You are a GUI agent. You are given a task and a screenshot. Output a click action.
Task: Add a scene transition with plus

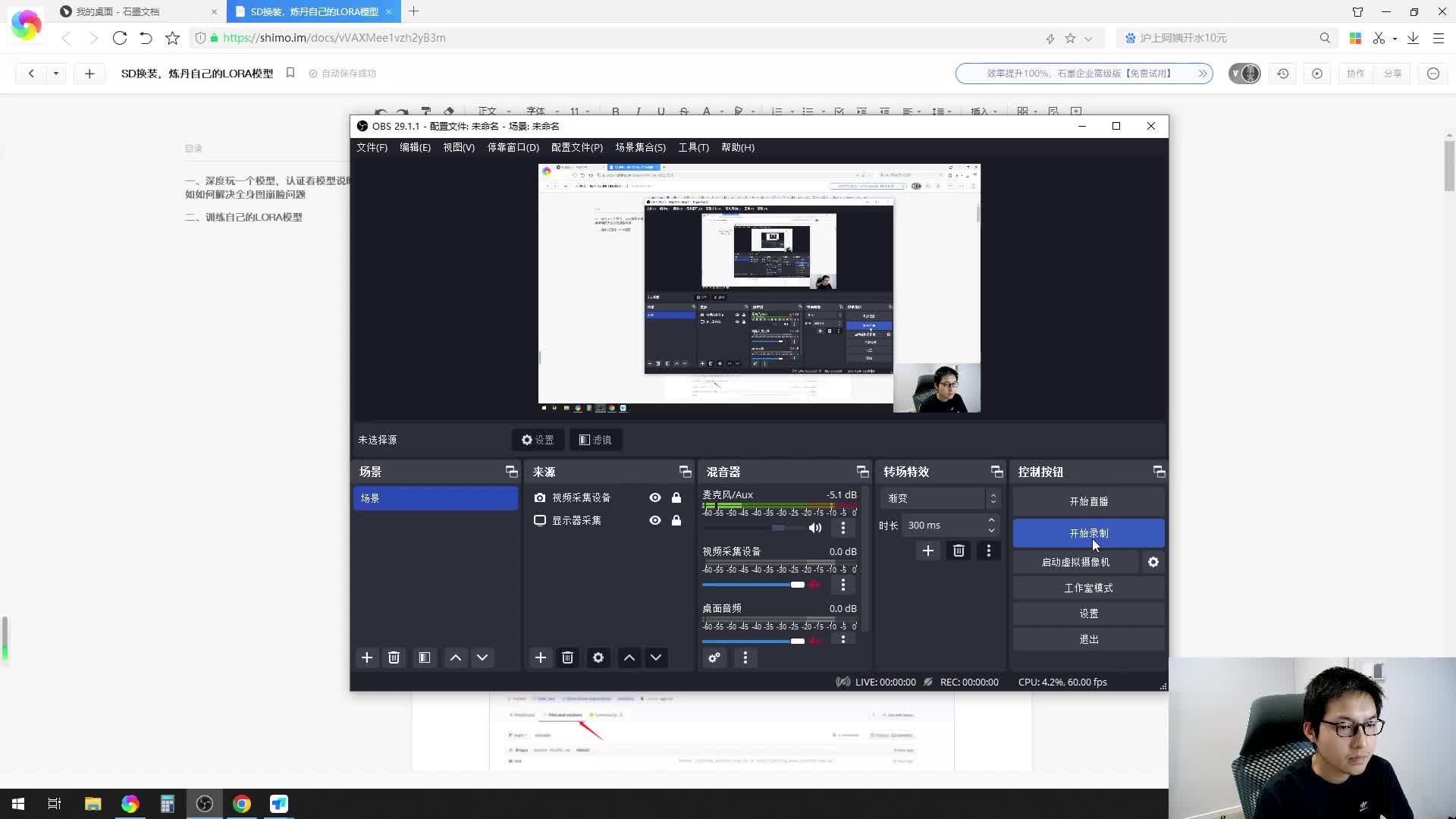click(928, 551)
